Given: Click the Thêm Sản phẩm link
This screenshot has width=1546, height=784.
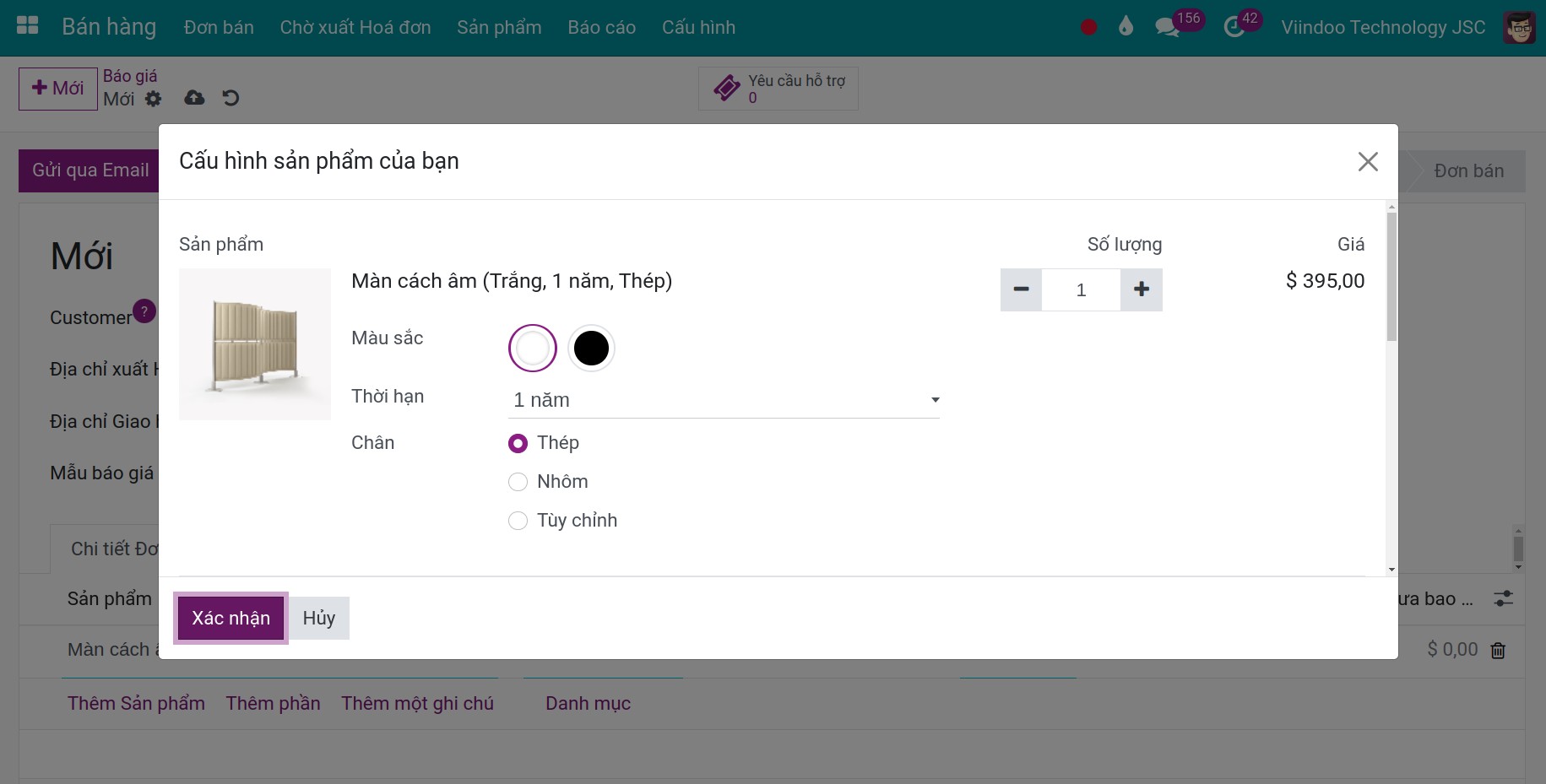Looking at the screenshot, I should pyautogui.click(x=136, y=704).
